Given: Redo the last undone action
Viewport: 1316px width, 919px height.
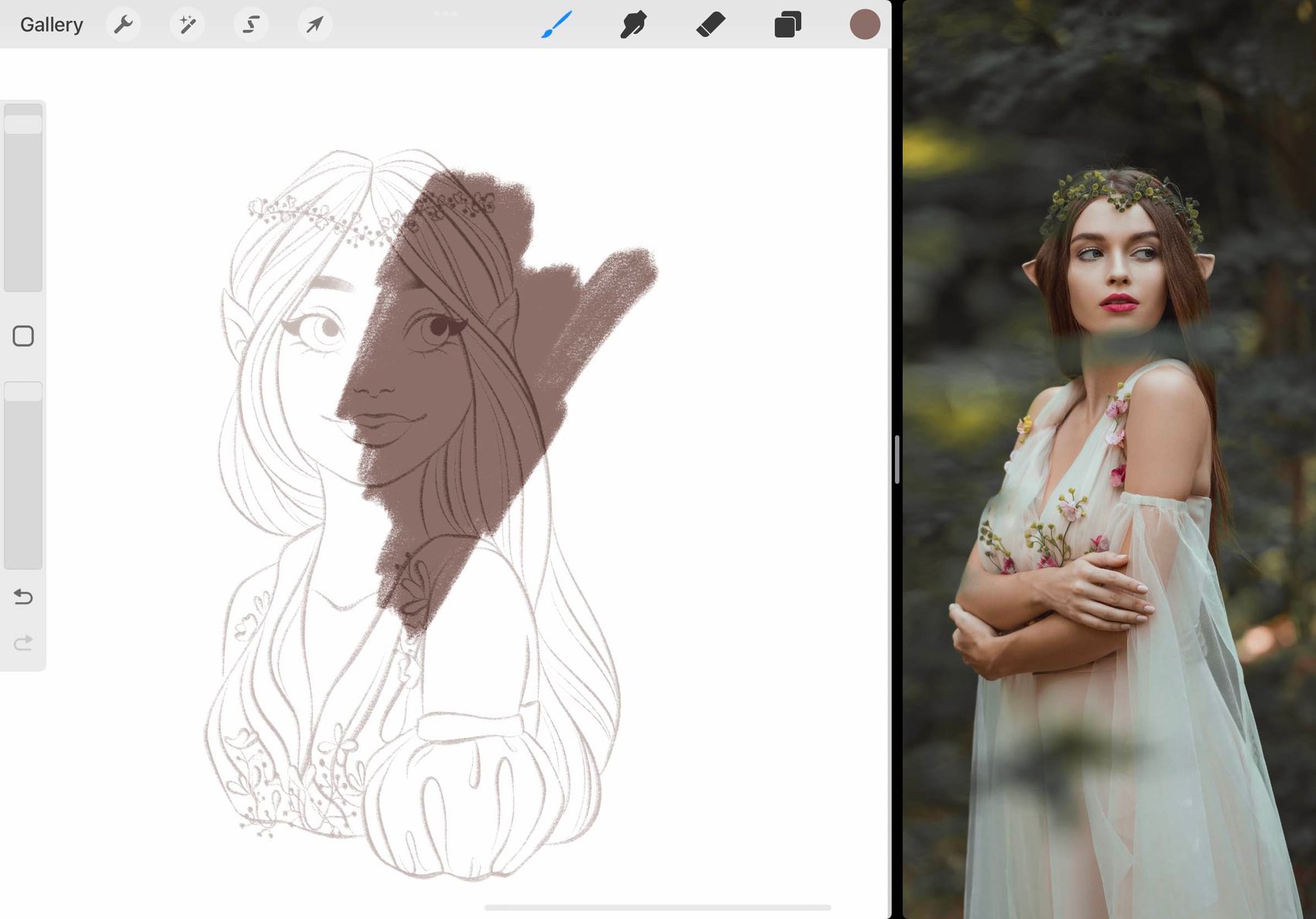Looking at the screenshot, I should 23,643.
